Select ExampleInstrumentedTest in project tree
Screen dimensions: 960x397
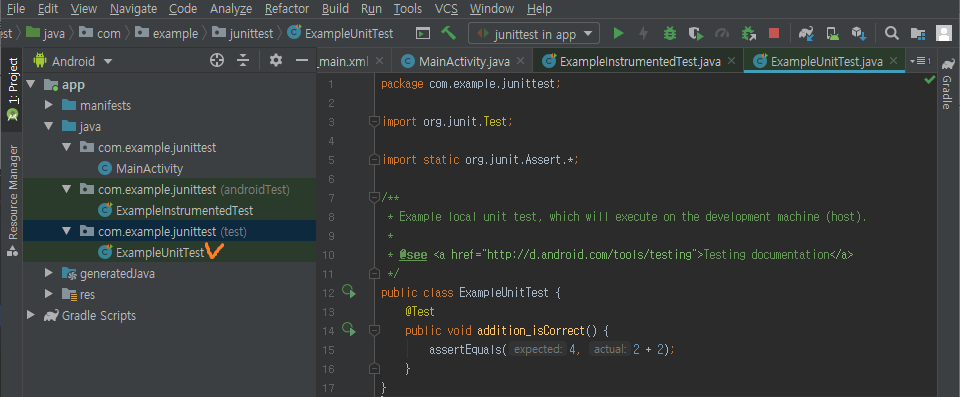click(184, 210)
